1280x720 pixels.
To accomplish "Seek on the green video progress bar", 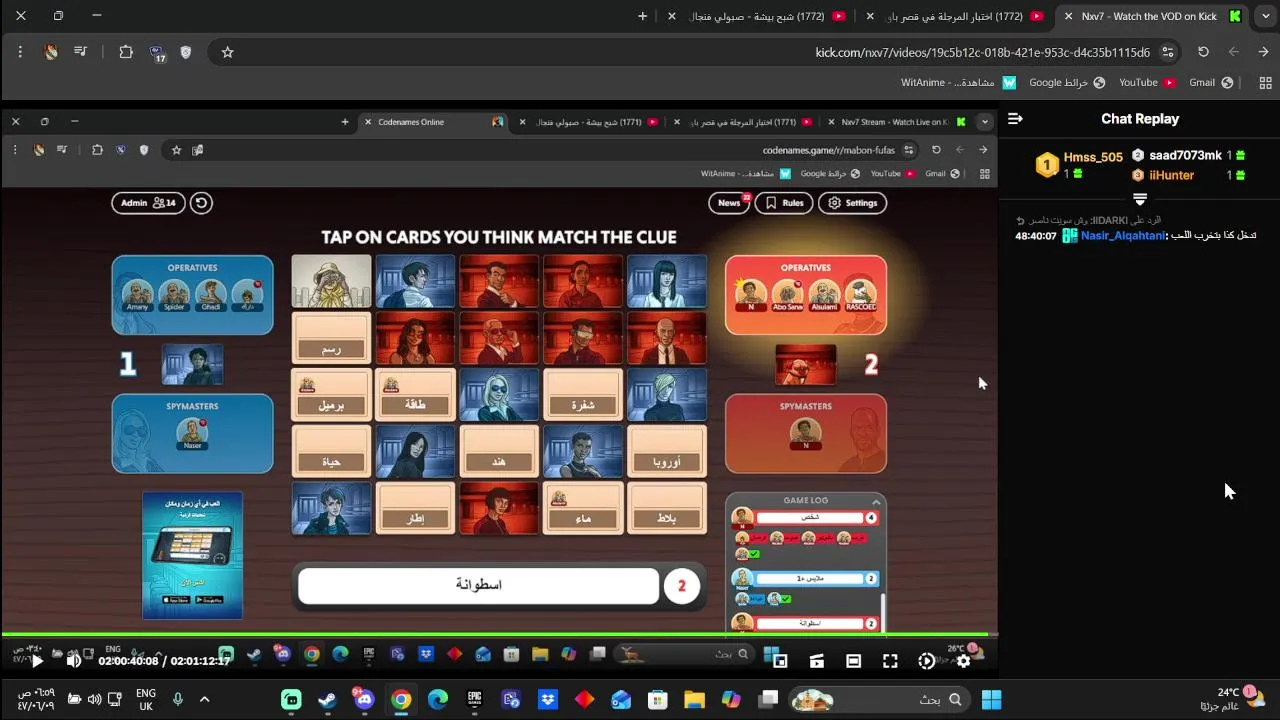I will [499, 634].
